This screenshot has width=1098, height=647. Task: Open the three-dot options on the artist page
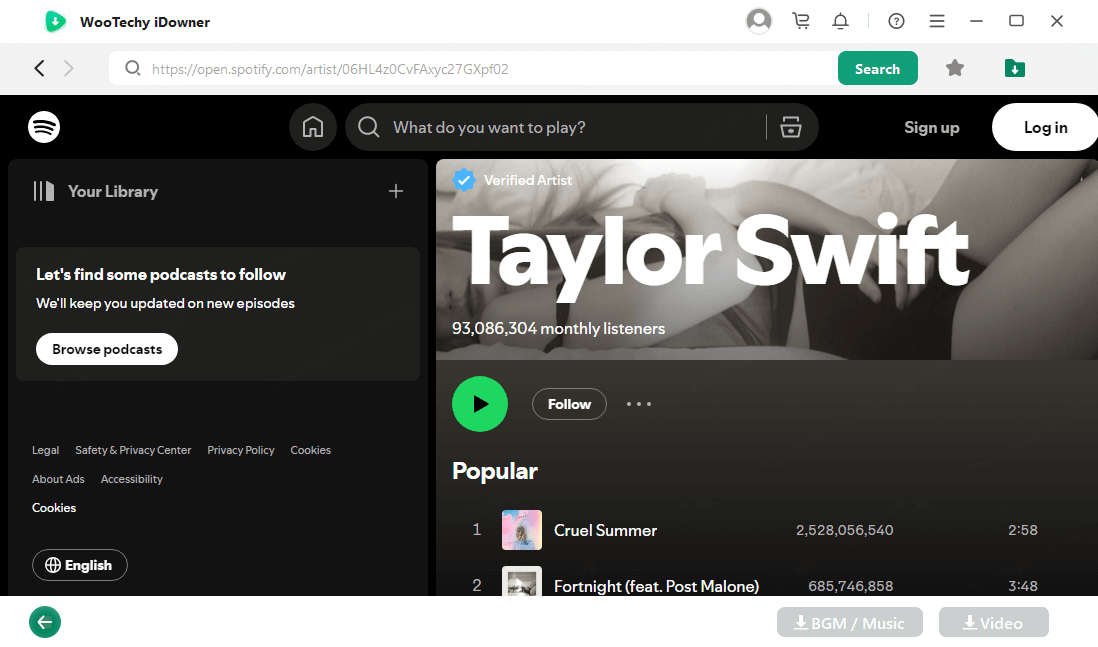638,404
